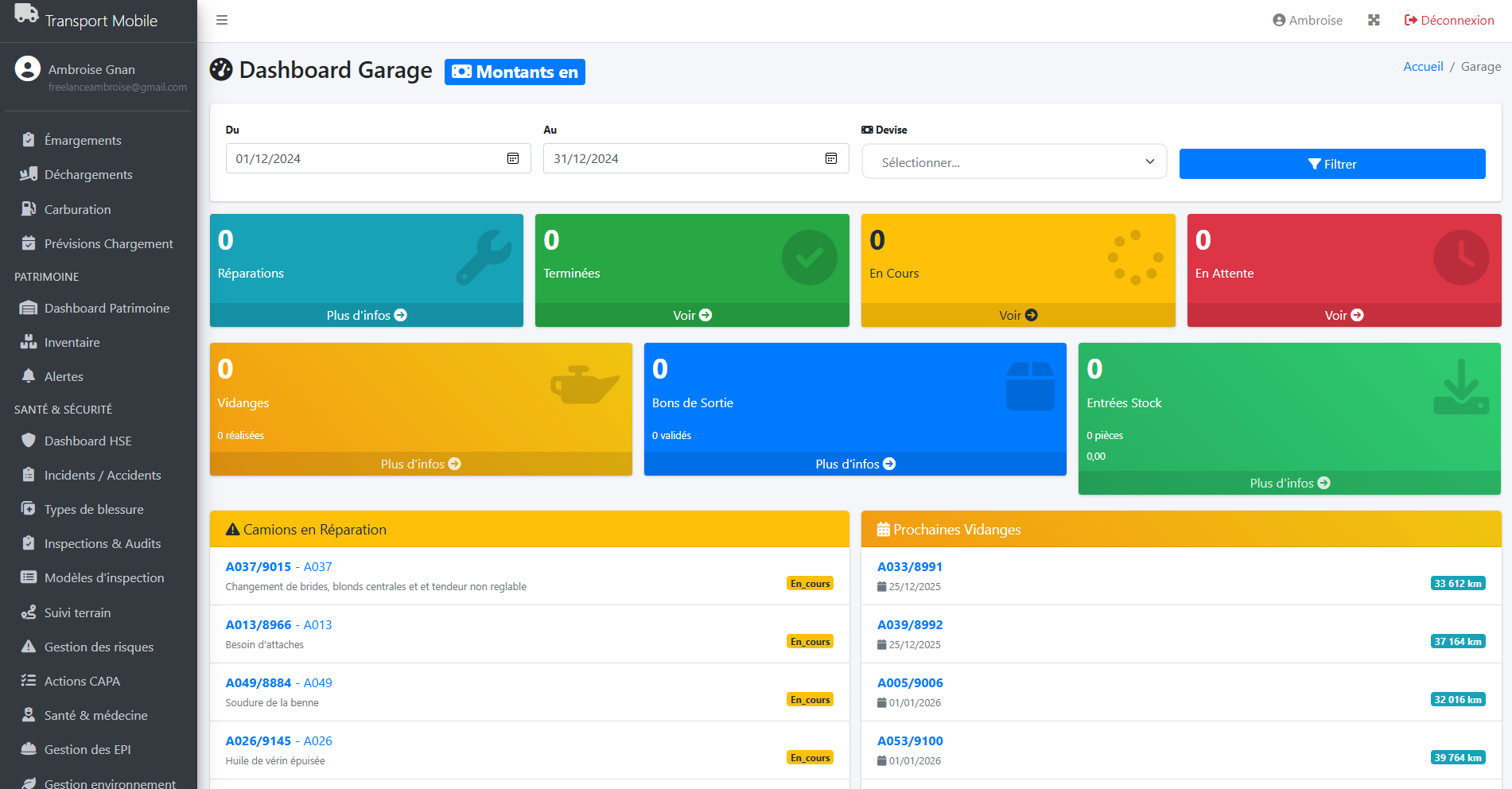This screenshot has width=1512, height=789.
Task: Click the clock icon on En Attente card
Action: tap(1460, 258)
